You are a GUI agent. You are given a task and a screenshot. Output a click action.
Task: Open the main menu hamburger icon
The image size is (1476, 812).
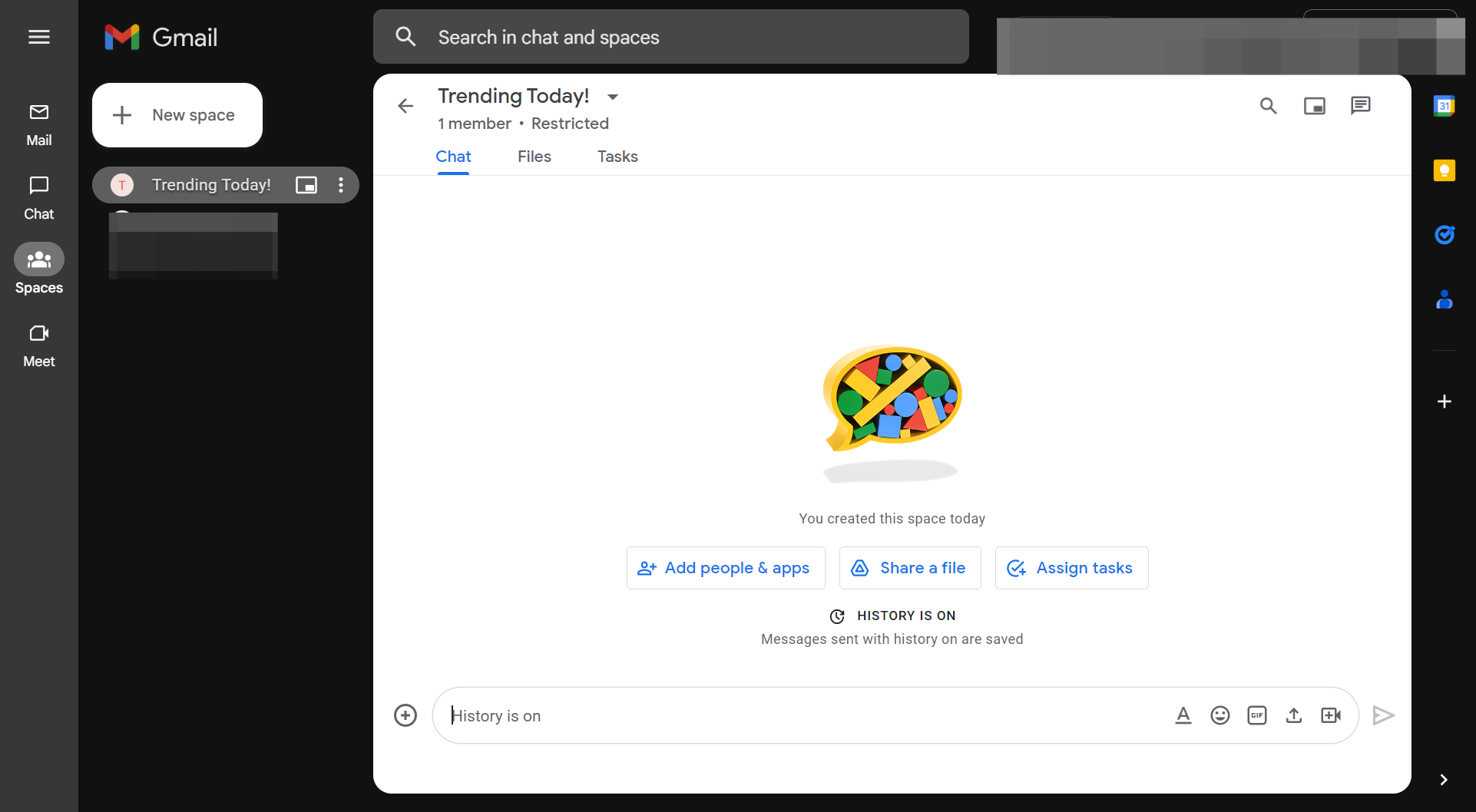pos(39,37)
